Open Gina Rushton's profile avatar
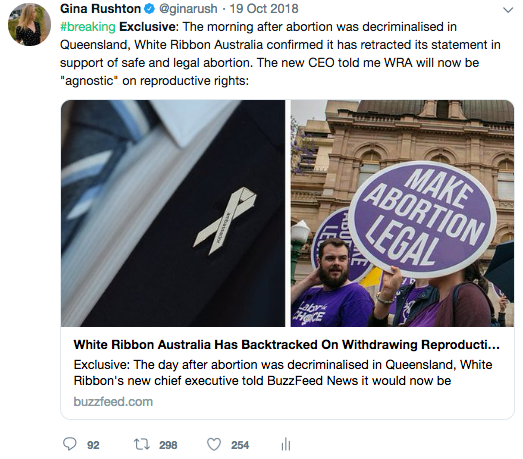This screenshot has width=523, height=459. (x=29, y=25)
